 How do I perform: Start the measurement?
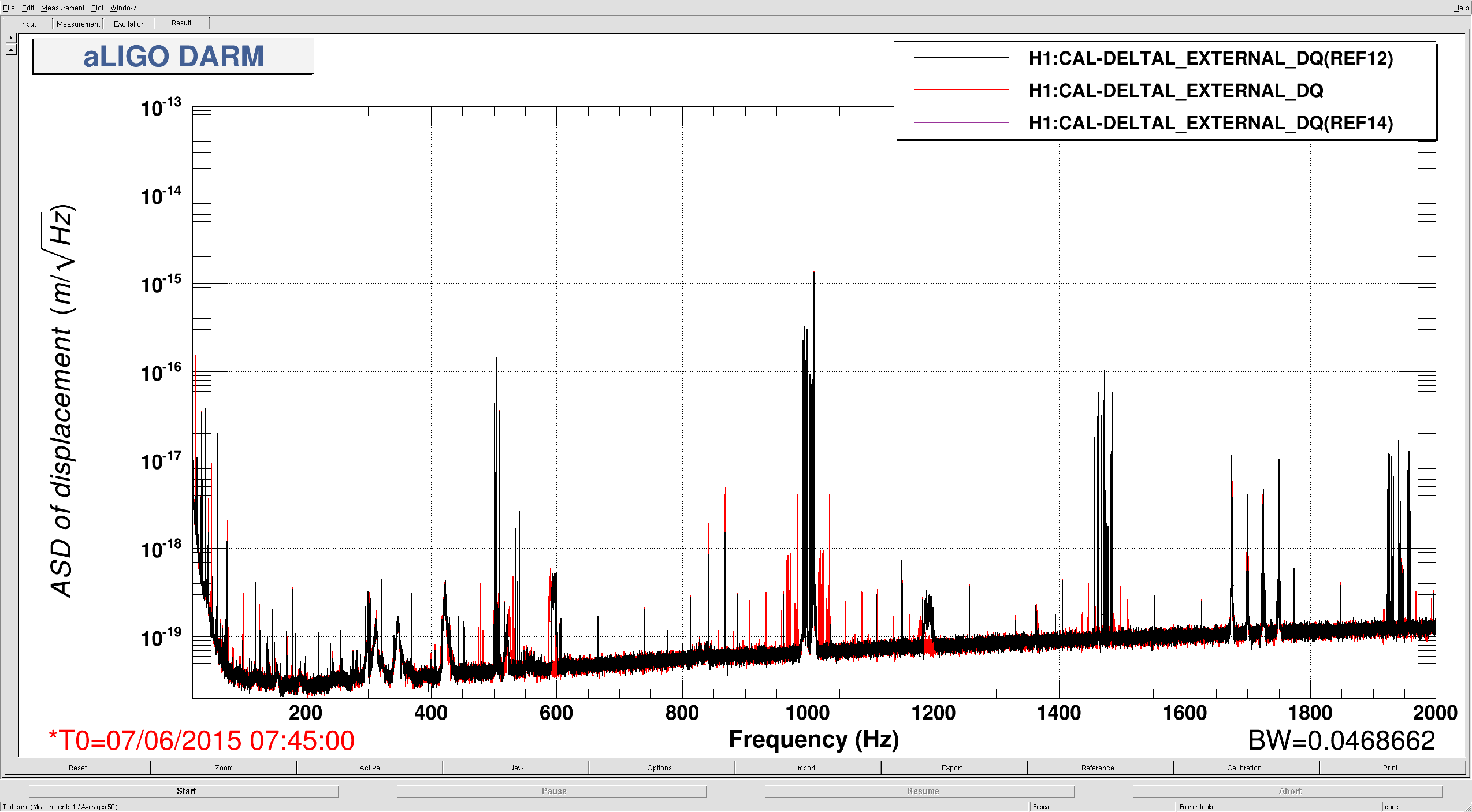coord(184,791)
